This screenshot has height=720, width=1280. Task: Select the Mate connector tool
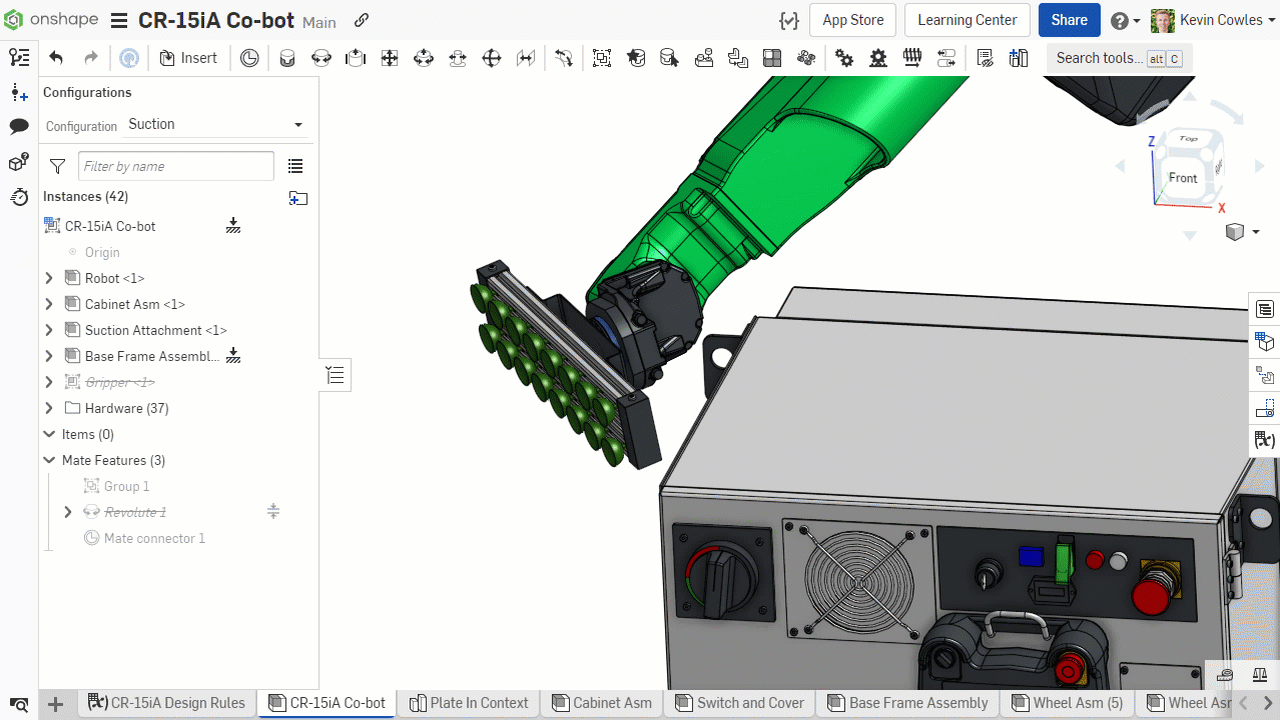(x=250, y=58)
